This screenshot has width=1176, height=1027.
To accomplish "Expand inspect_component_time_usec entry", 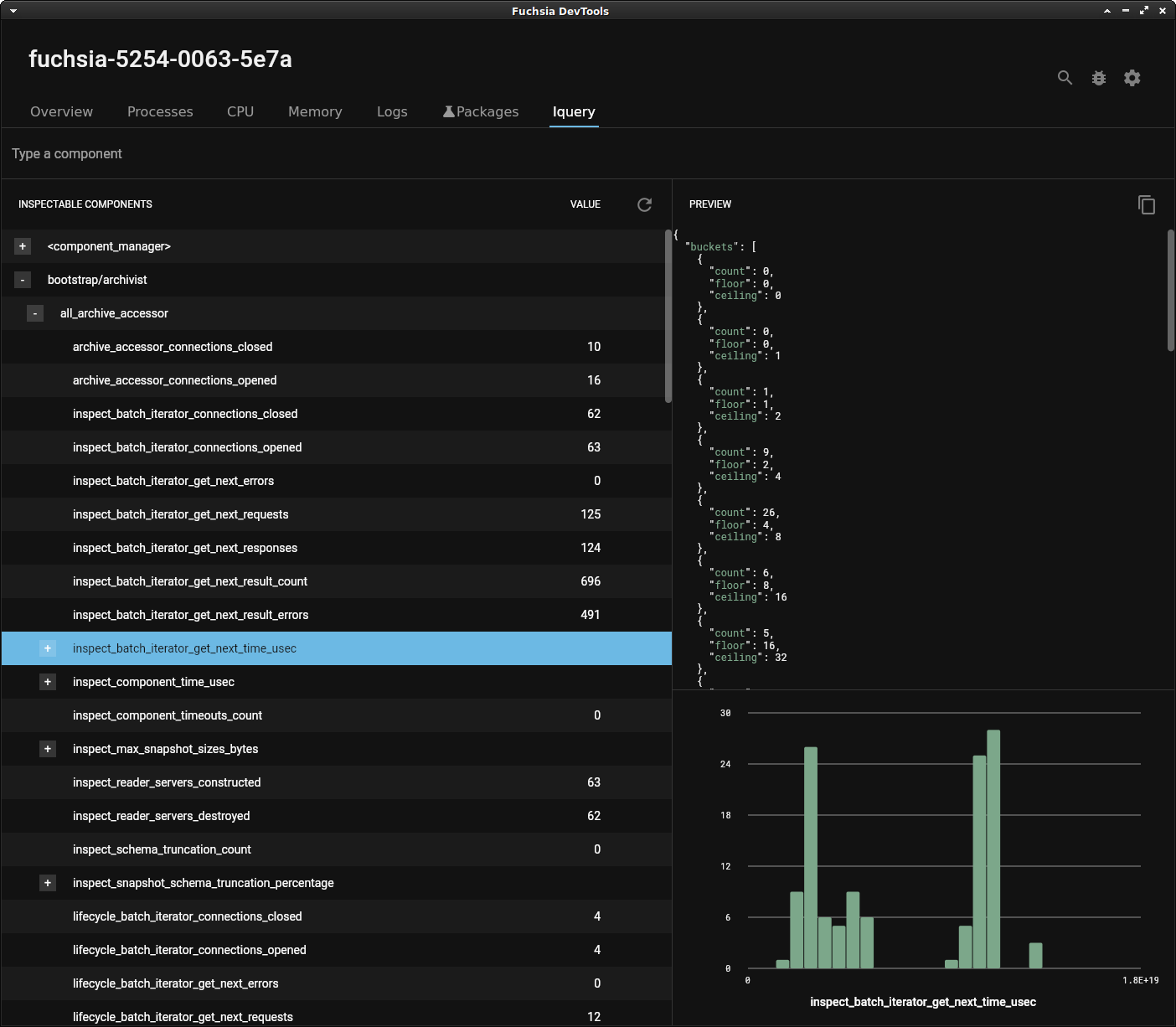I will click(48, 682).
